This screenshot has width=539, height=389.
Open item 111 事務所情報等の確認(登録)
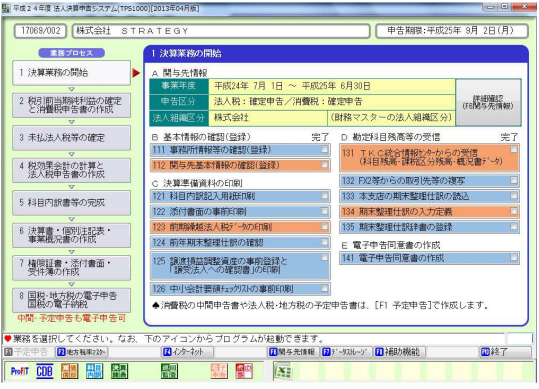pyautogui.click(x=240, y=150)
